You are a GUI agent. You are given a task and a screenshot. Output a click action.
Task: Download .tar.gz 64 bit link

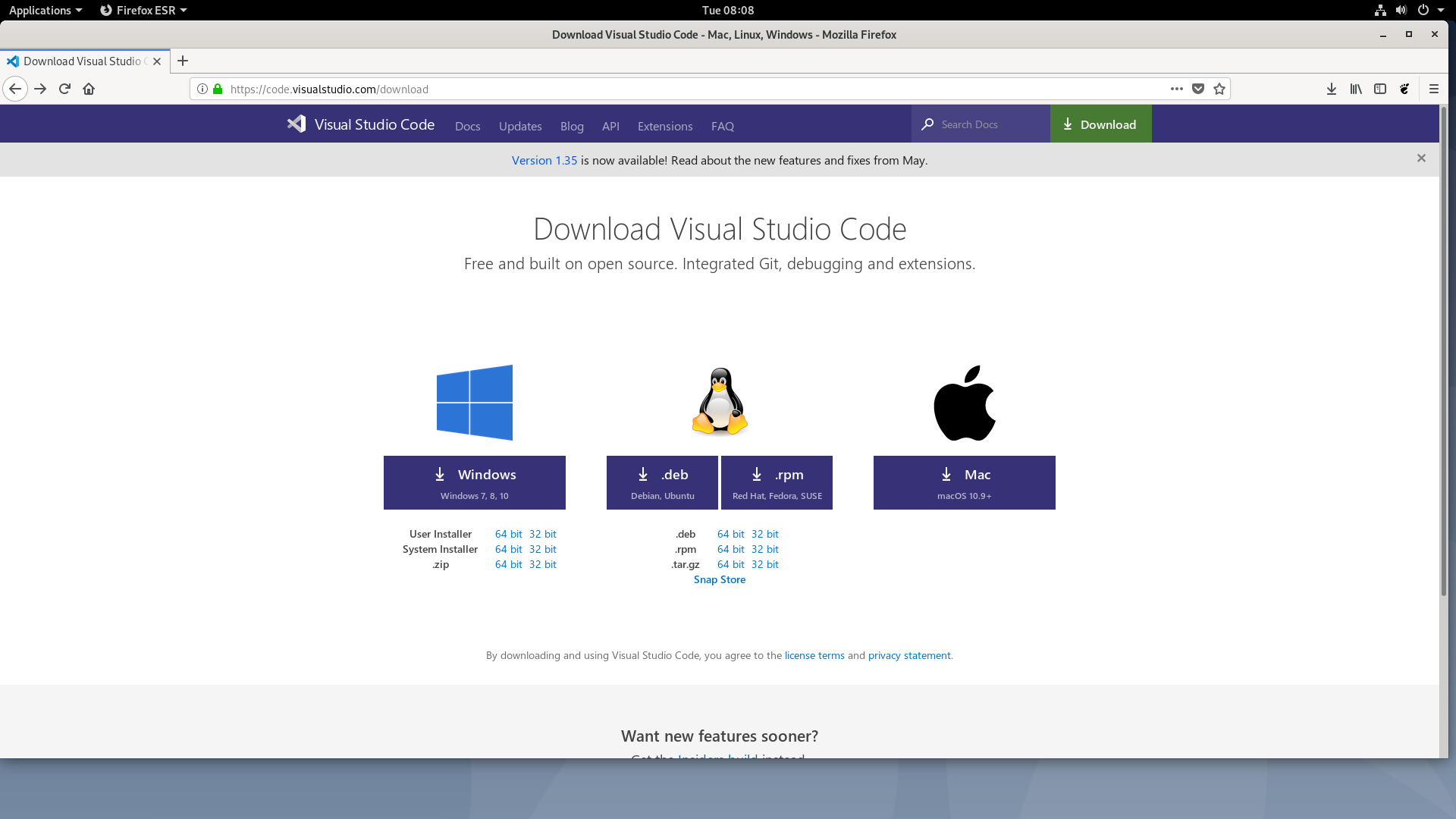click(730, 564)
